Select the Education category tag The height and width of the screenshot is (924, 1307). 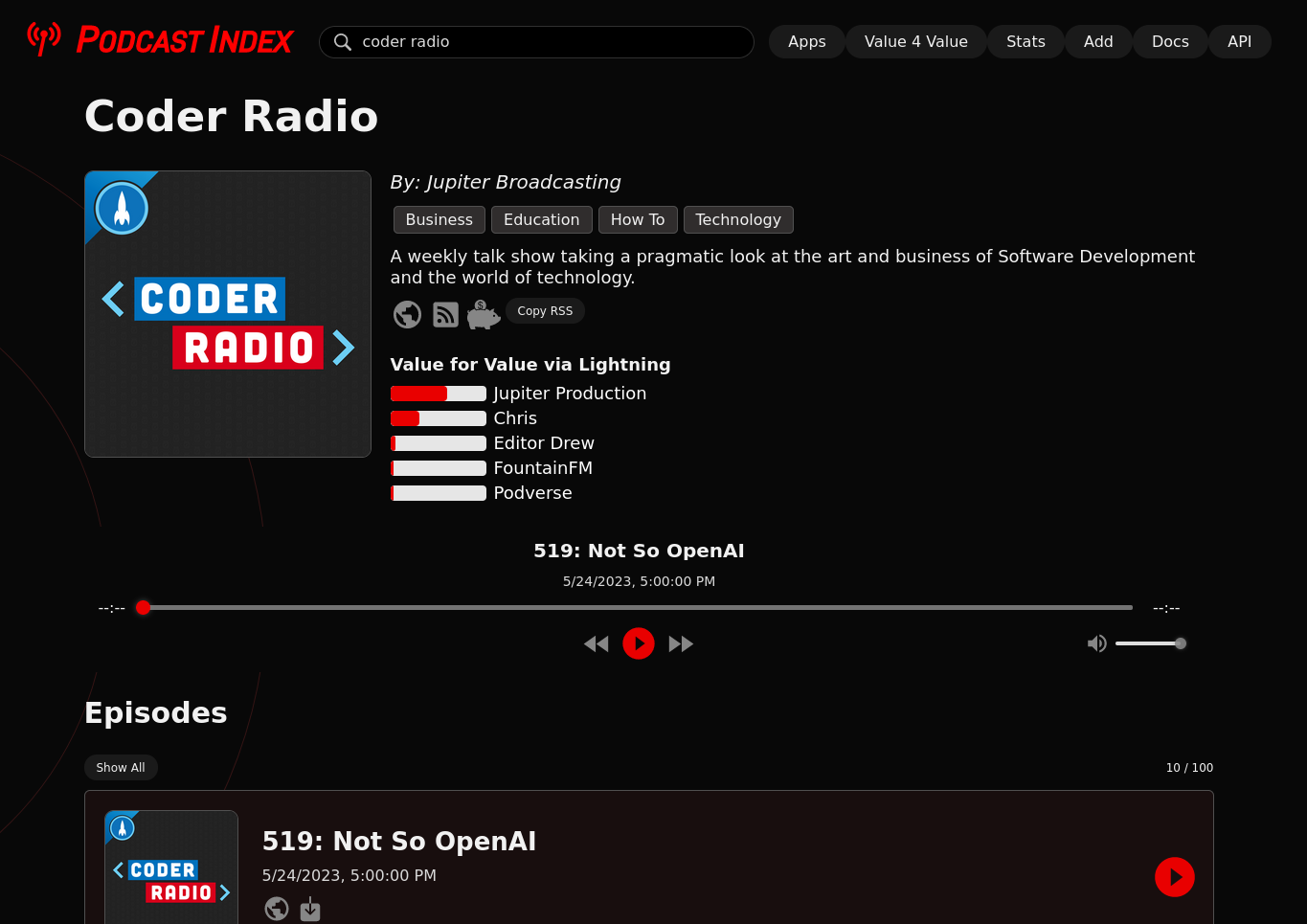coord(541,219)
